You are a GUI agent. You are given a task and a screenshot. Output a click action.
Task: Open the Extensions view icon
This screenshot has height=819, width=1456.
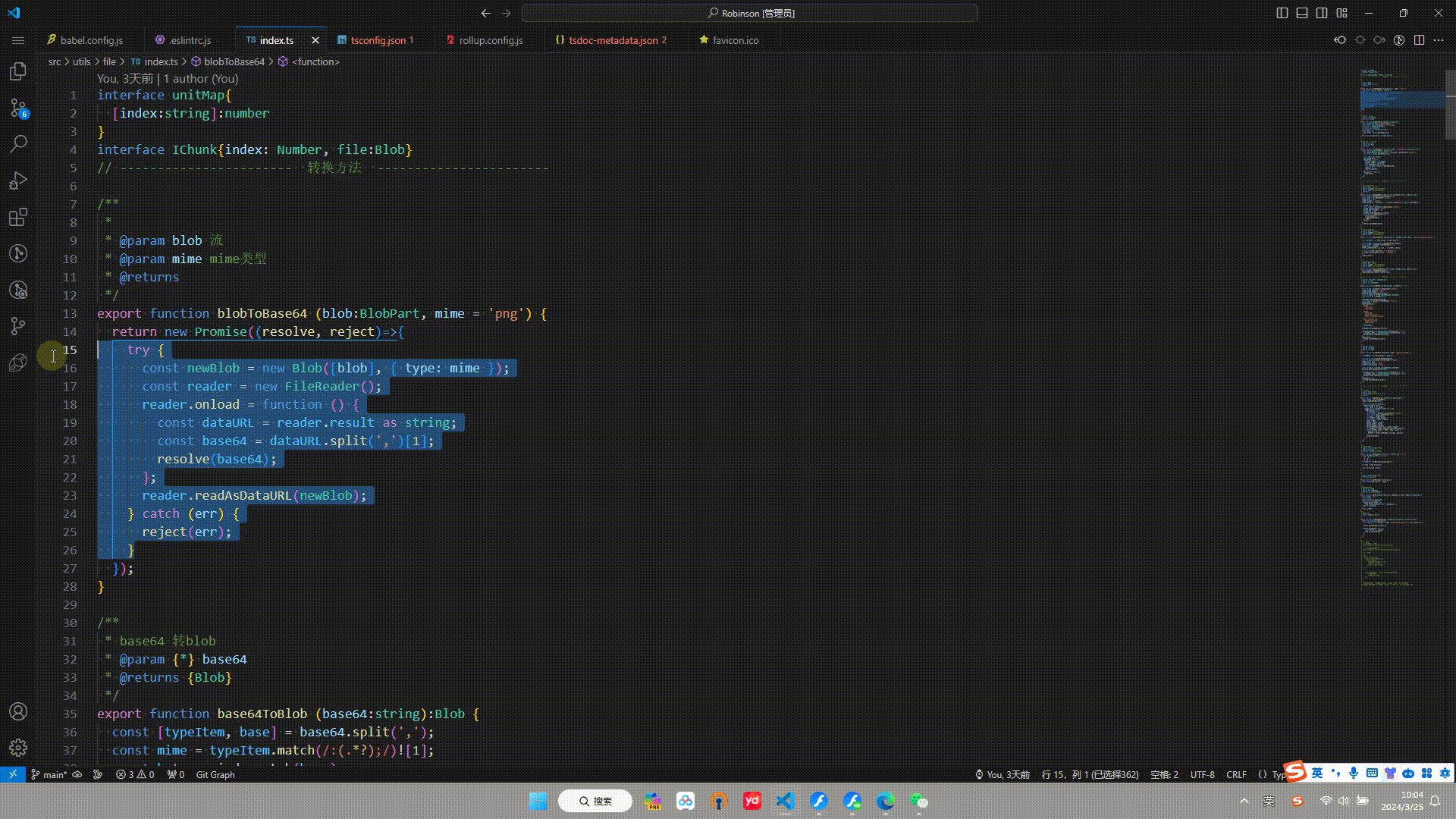pos(18,218)
